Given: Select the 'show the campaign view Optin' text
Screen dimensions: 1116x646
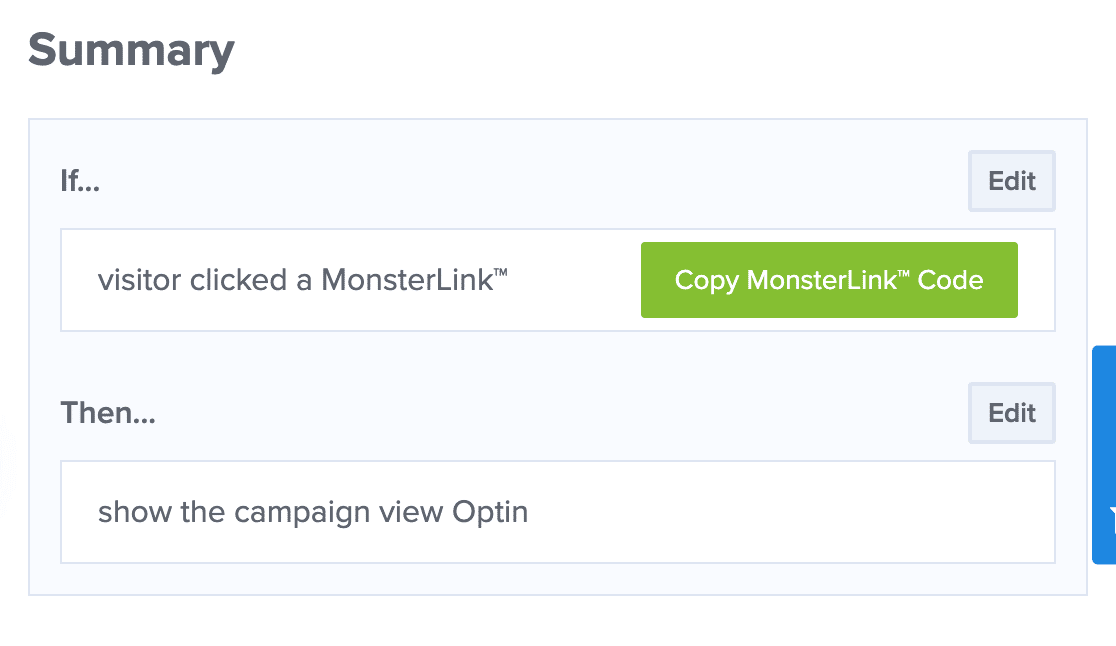Looking at the screenshot, I should tap(313, 512).
